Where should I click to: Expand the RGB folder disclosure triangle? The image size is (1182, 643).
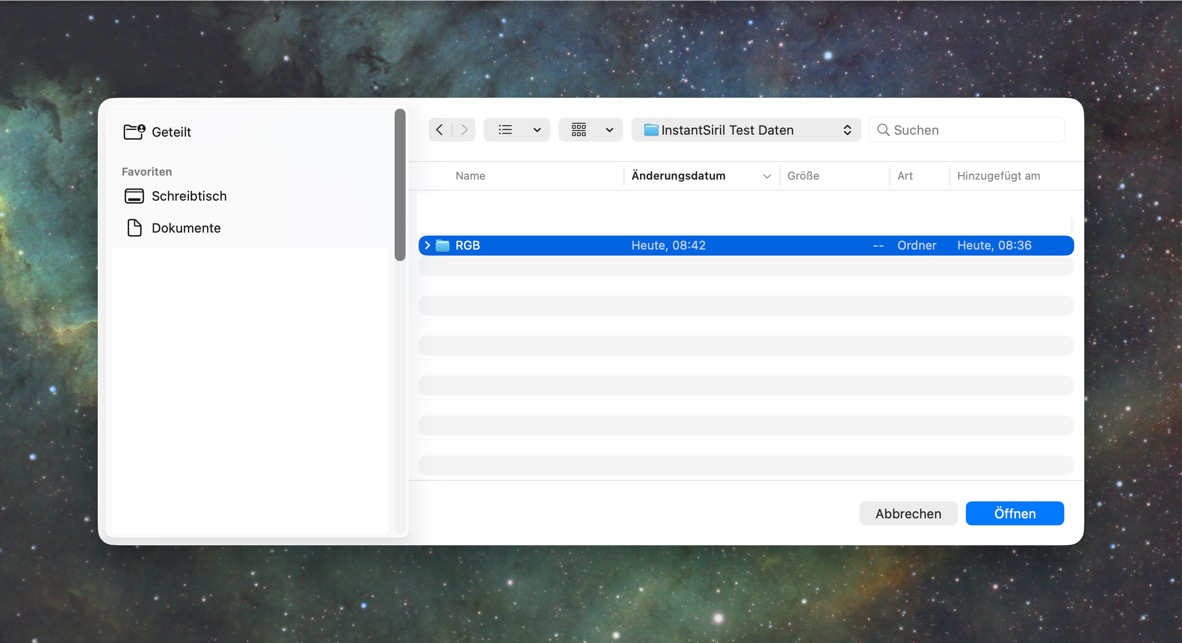click(x=427, y=245)
